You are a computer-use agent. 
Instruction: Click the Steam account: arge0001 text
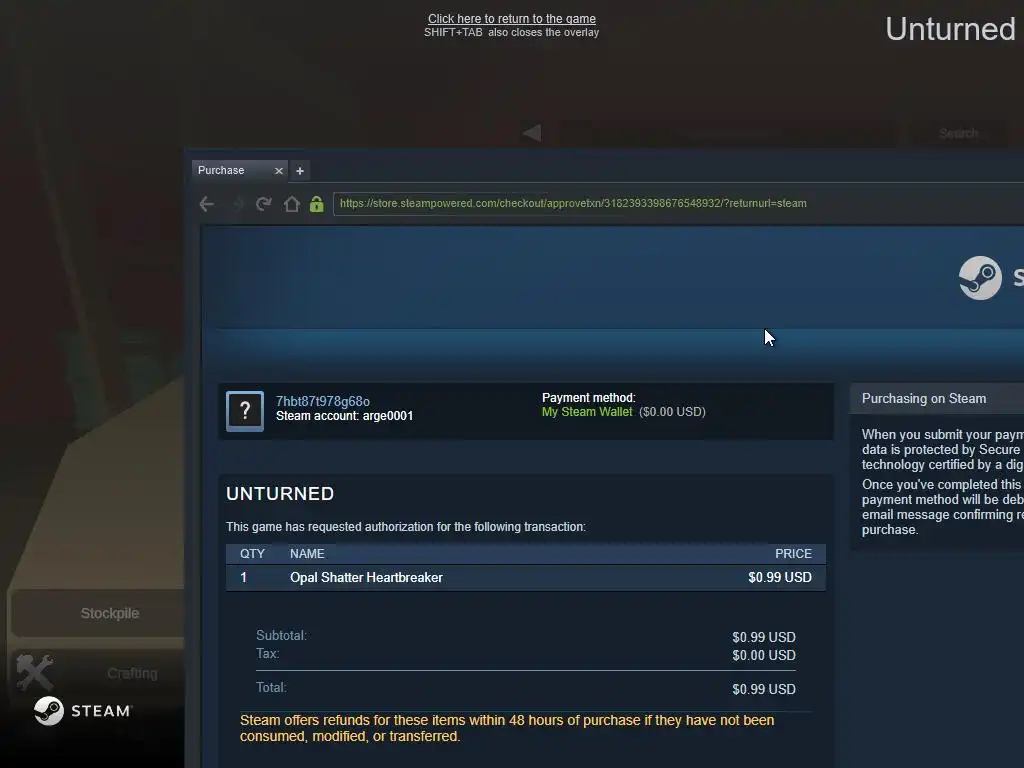[x=344, y=416]
